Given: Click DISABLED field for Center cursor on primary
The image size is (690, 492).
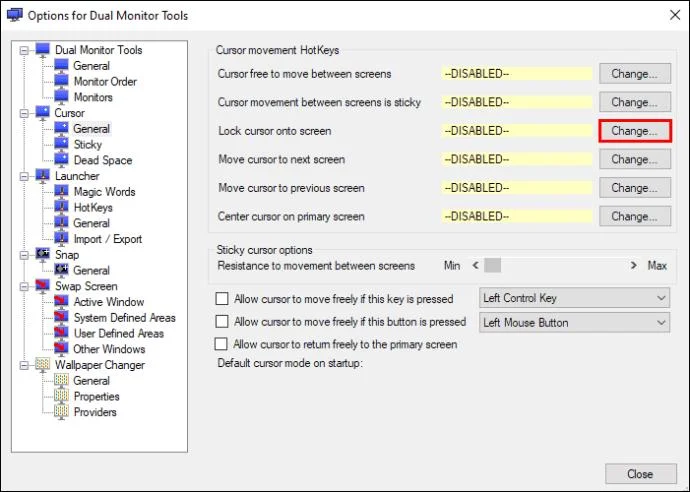Looking at the screenshot, I should coord(517,217).
